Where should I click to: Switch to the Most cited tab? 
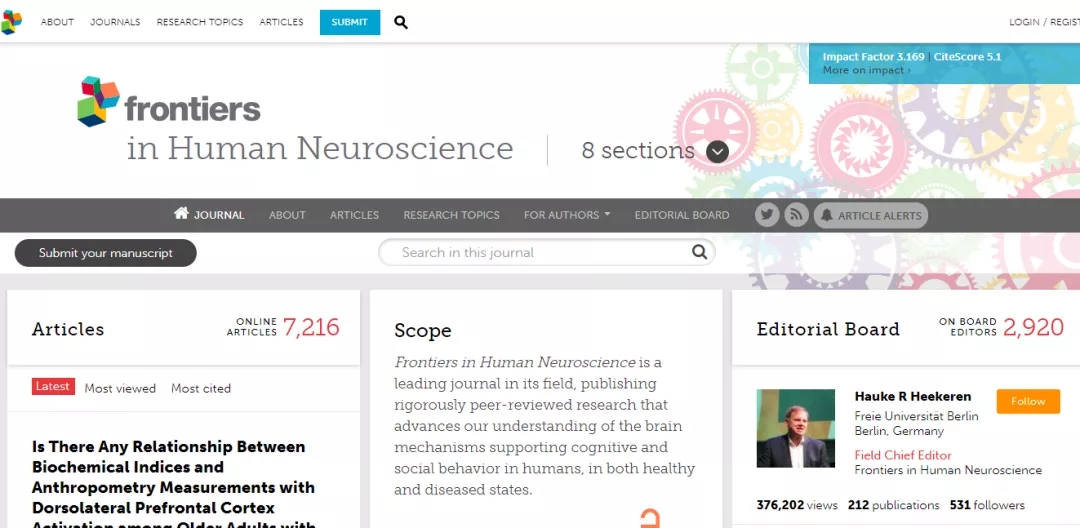click(x=201, y=388)
